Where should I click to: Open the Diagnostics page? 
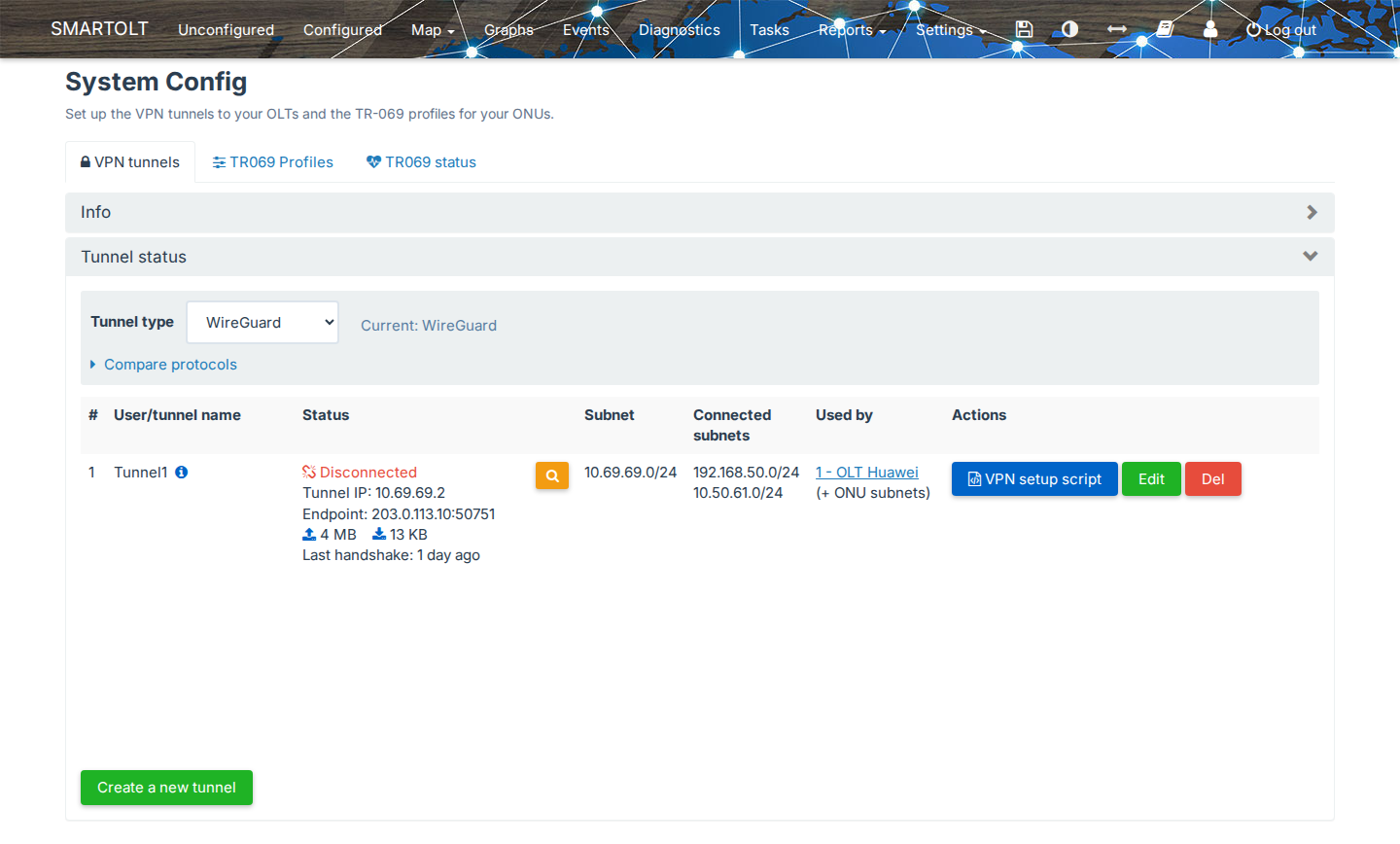[x=680, y=30]
